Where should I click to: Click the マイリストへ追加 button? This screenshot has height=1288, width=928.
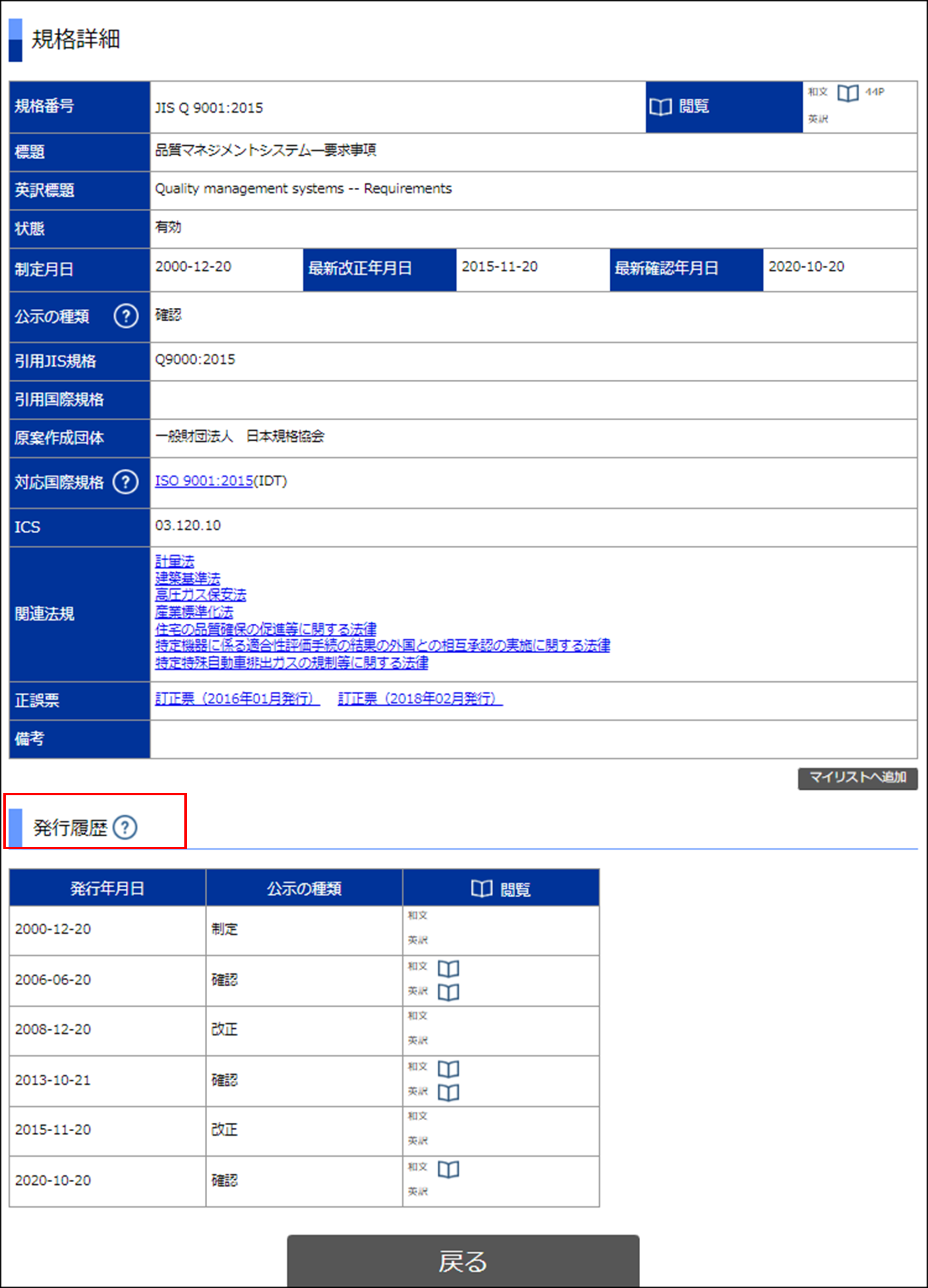coord(857,778)
